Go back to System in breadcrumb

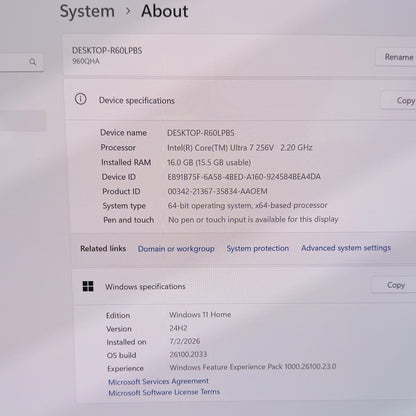(87, 11)
